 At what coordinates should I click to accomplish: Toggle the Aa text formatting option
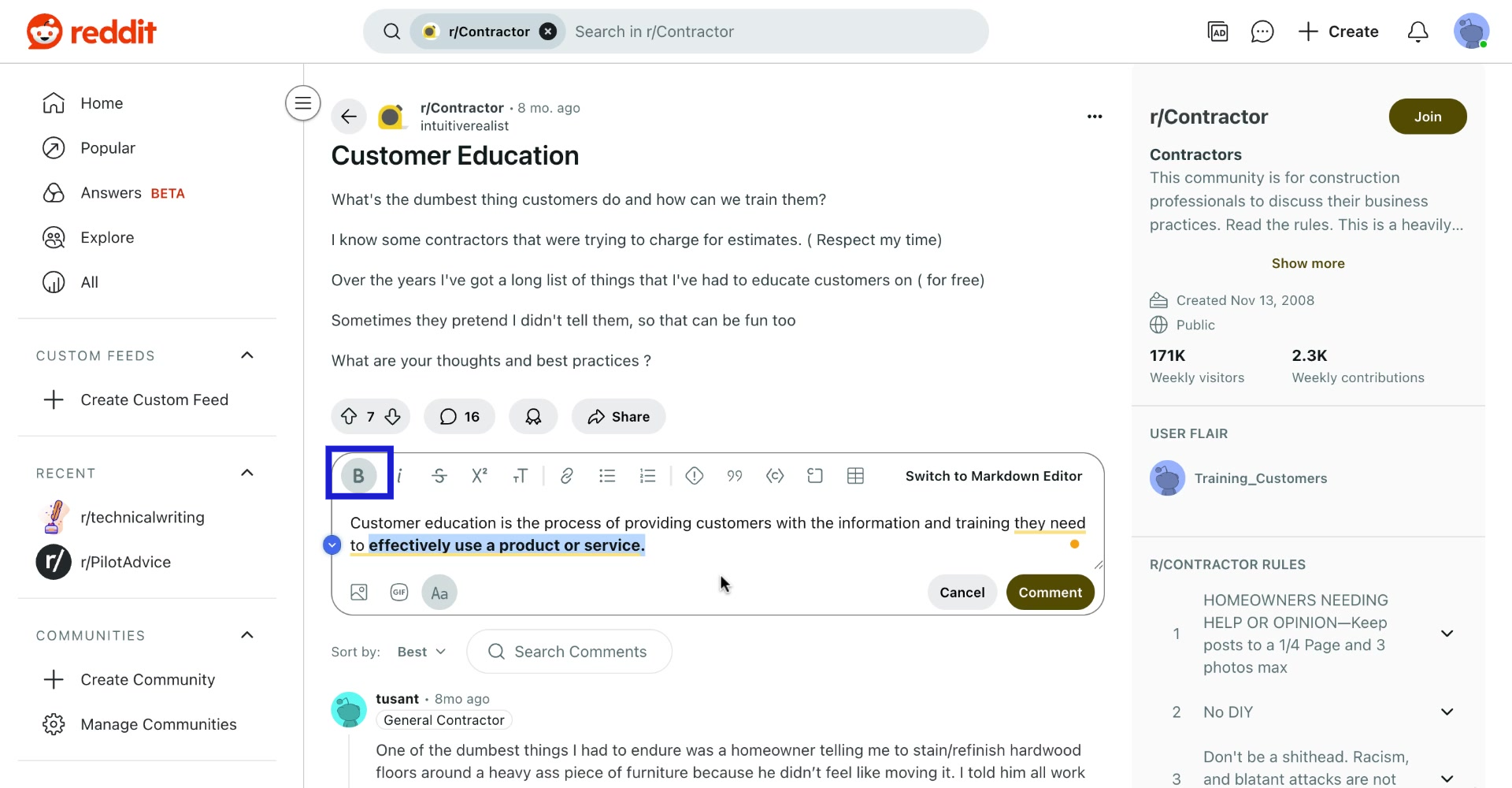439,592
